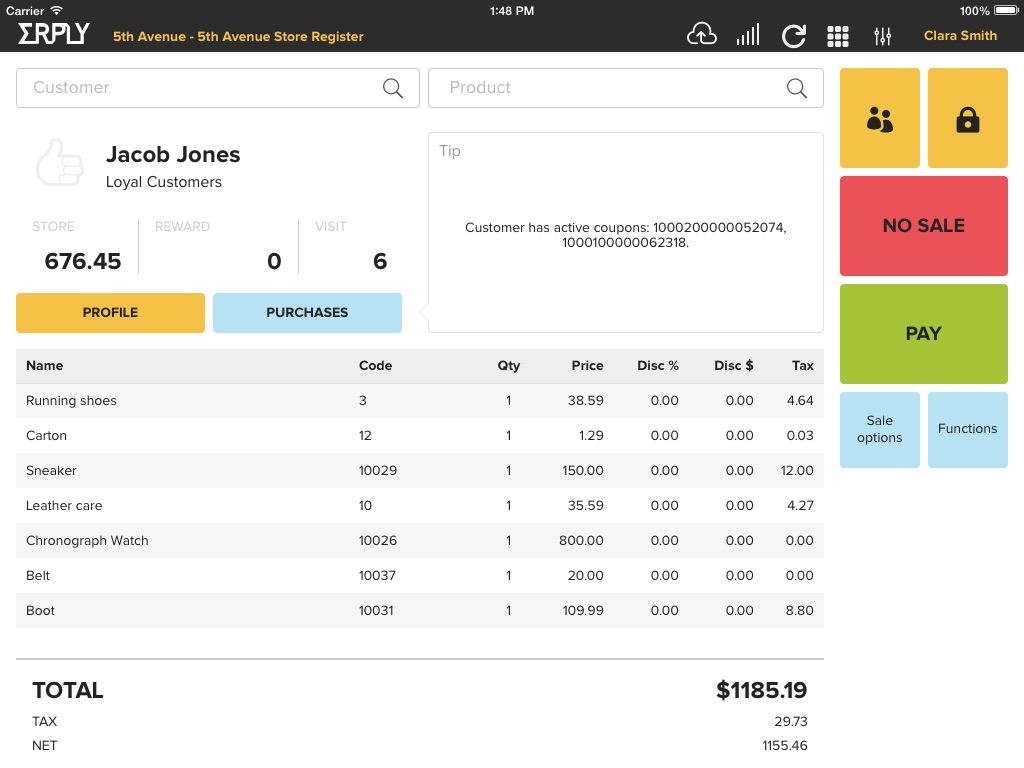Click the magnifier in Product search
This screenshot has height=768, width=1024.
(797, 88)
